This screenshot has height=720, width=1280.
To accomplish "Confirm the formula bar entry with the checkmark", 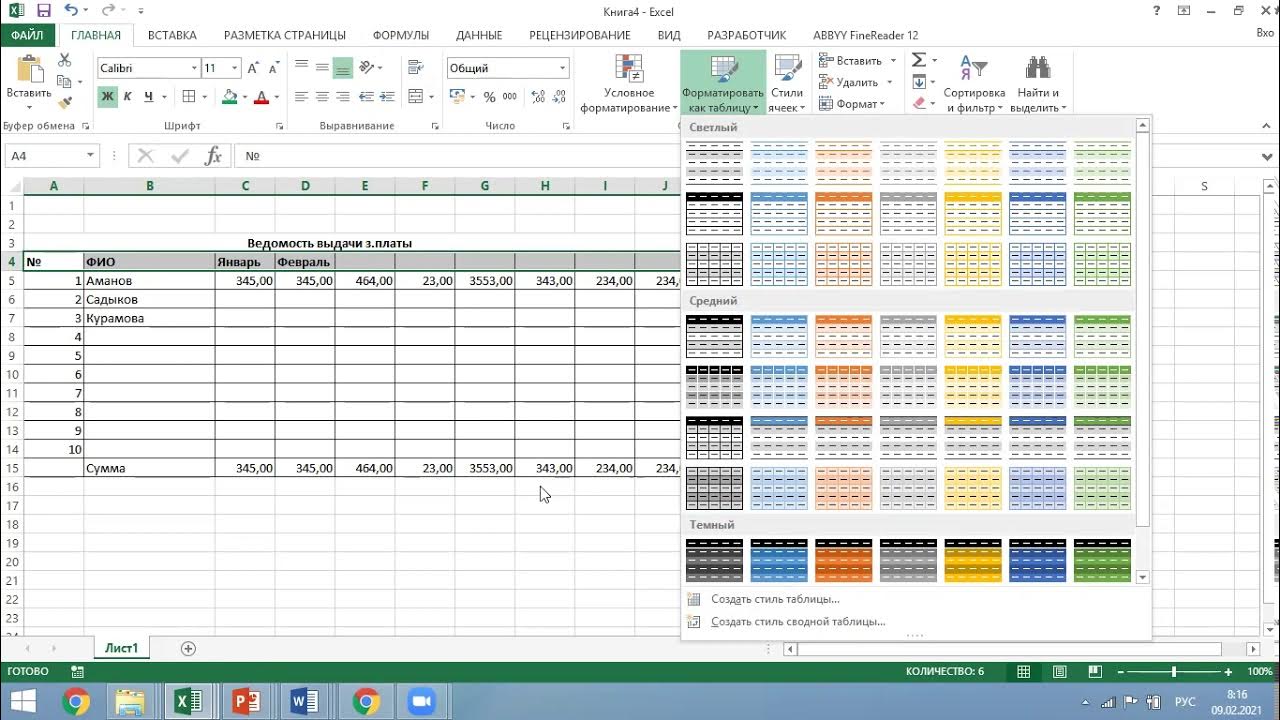I will (x=180, y=156).
